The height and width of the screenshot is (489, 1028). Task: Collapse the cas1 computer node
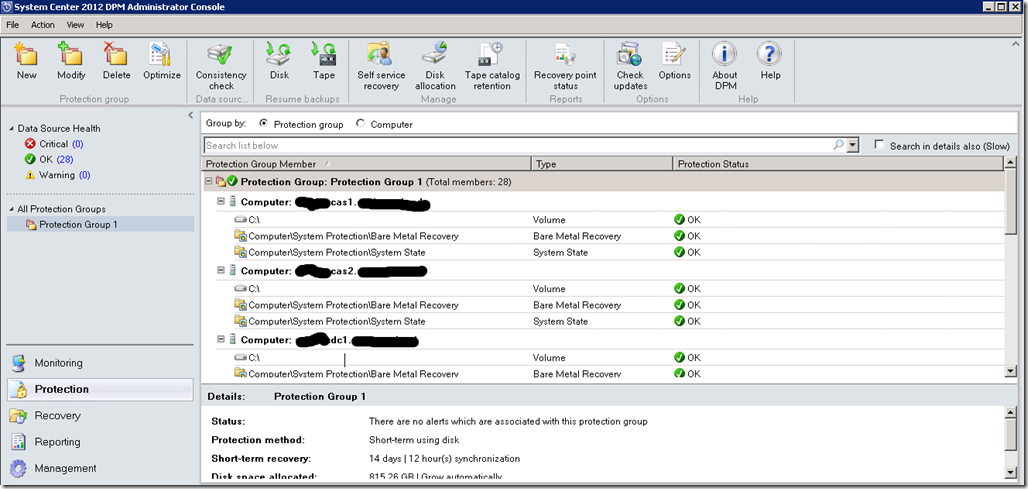(x=221, y=202)
